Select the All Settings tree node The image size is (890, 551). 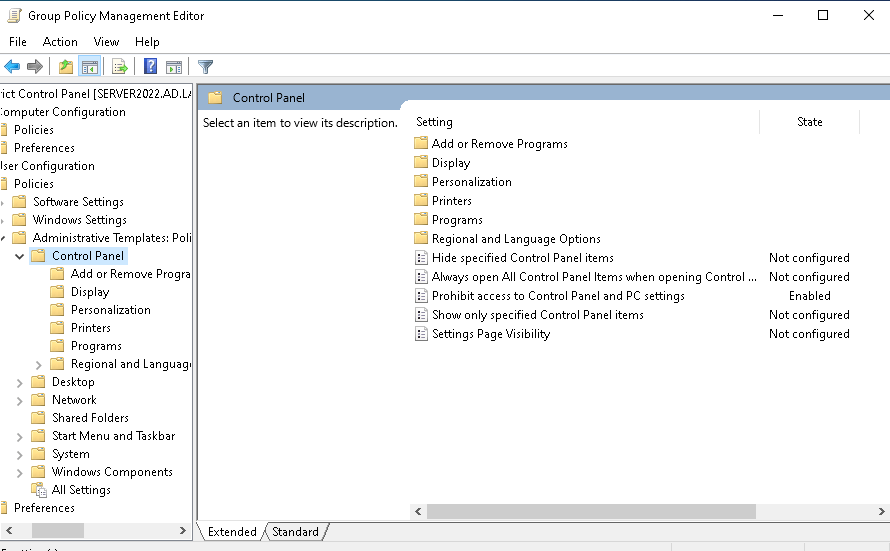pyautogui.click(x=81, y=490)
